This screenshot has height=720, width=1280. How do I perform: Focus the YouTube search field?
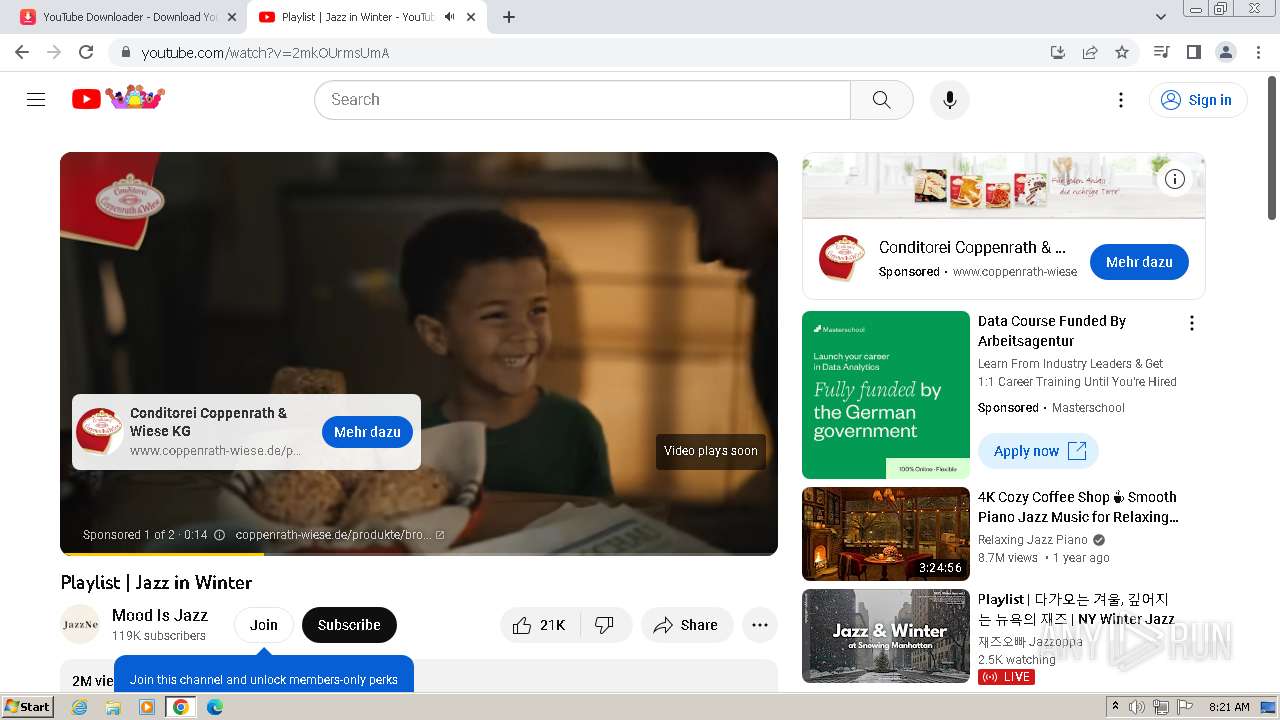583,100
